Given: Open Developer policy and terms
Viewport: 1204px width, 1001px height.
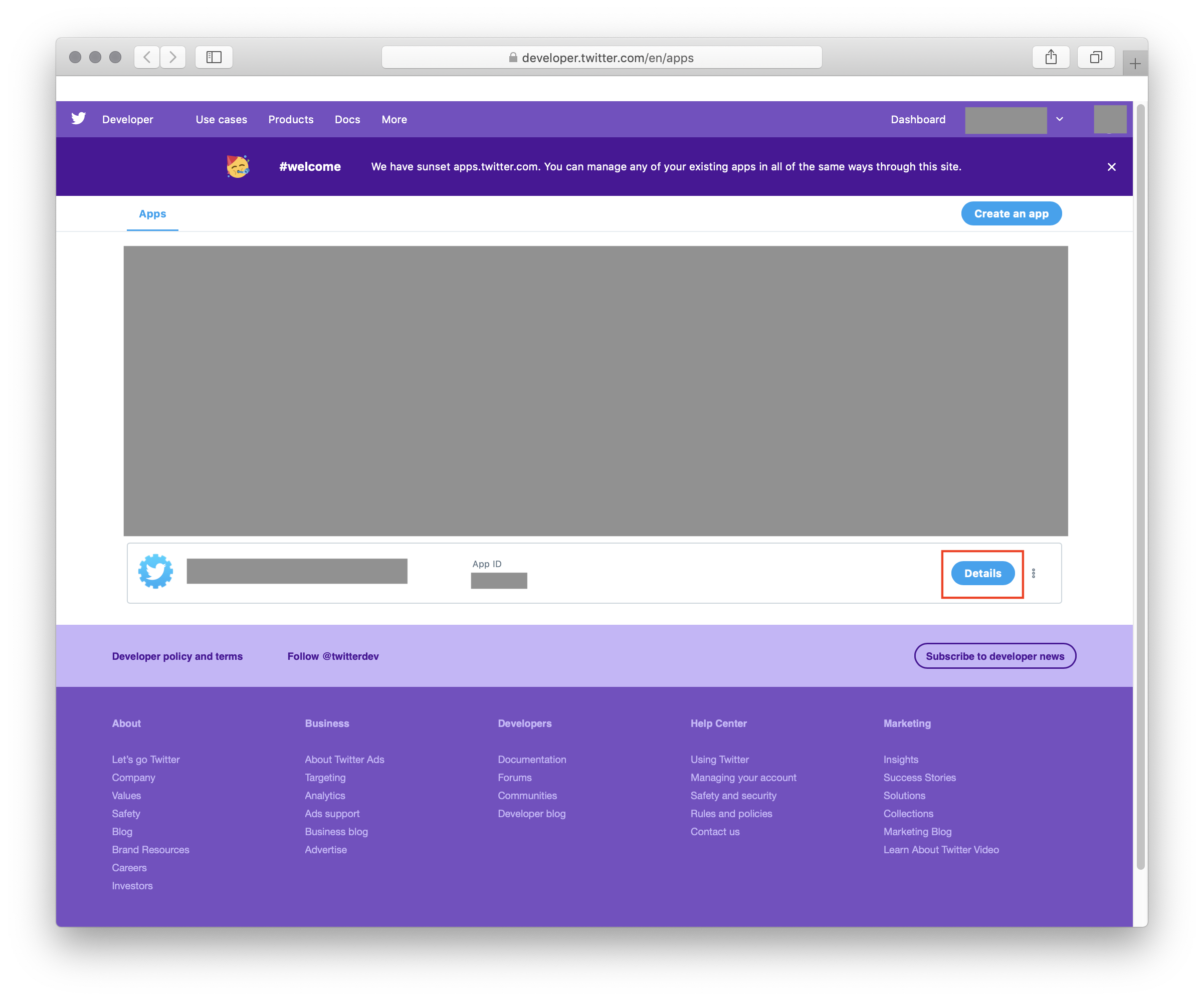Looking at the screenshot, I should click(x=177, y=656).
